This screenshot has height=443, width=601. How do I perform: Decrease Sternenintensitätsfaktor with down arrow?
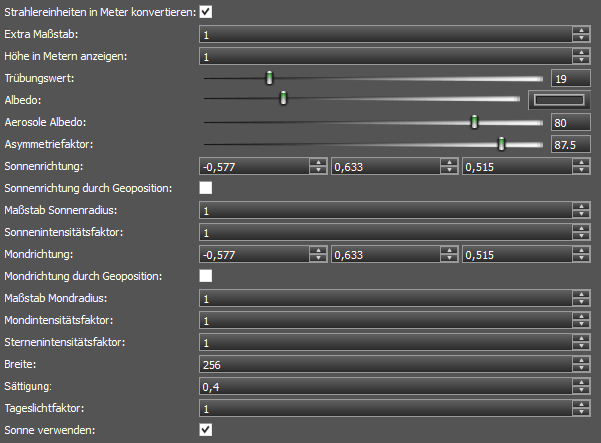[581, 346]
